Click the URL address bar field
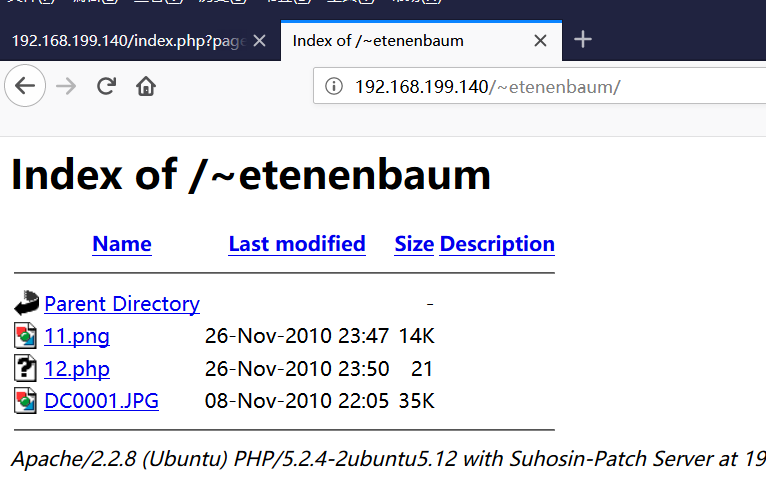Screen dimensions: 766x501 [x=539, y=86]
